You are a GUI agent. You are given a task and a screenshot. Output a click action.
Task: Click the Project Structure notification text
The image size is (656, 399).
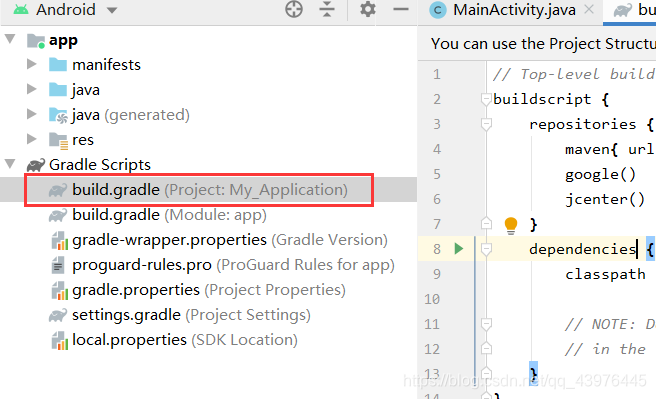543,43
